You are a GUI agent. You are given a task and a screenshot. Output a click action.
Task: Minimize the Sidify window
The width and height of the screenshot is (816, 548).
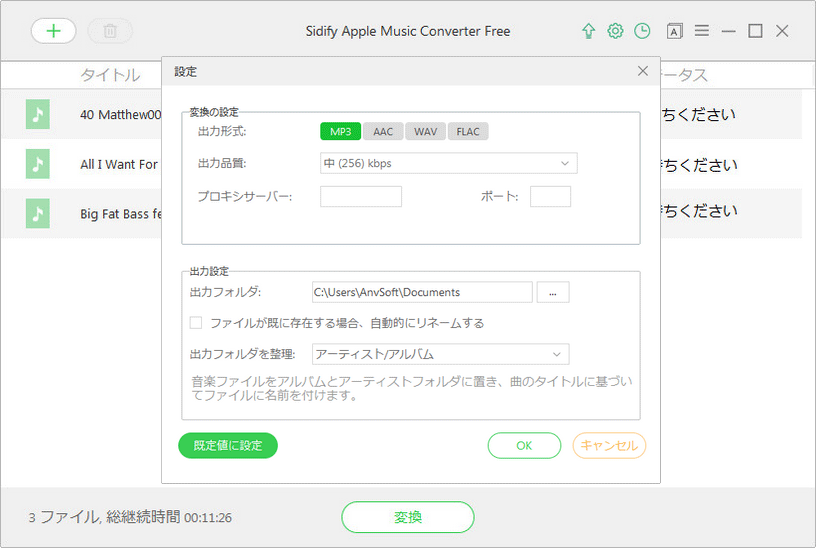pos(729,31)
